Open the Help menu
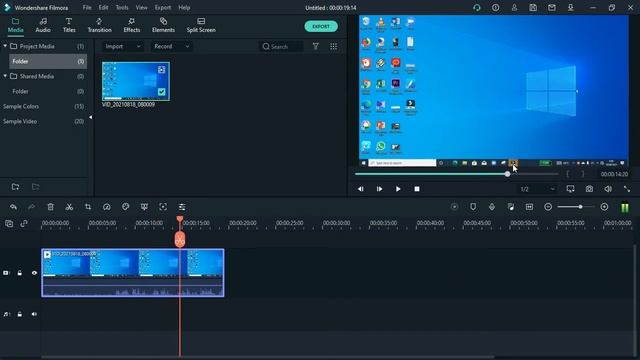 pyautogui.click(x=184, y=7)
